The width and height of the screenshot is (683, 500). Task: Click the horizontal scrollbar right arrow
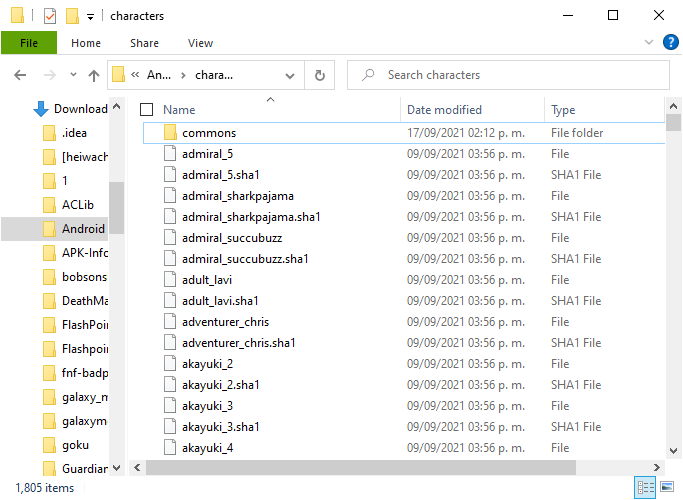(x=656, y=467)
